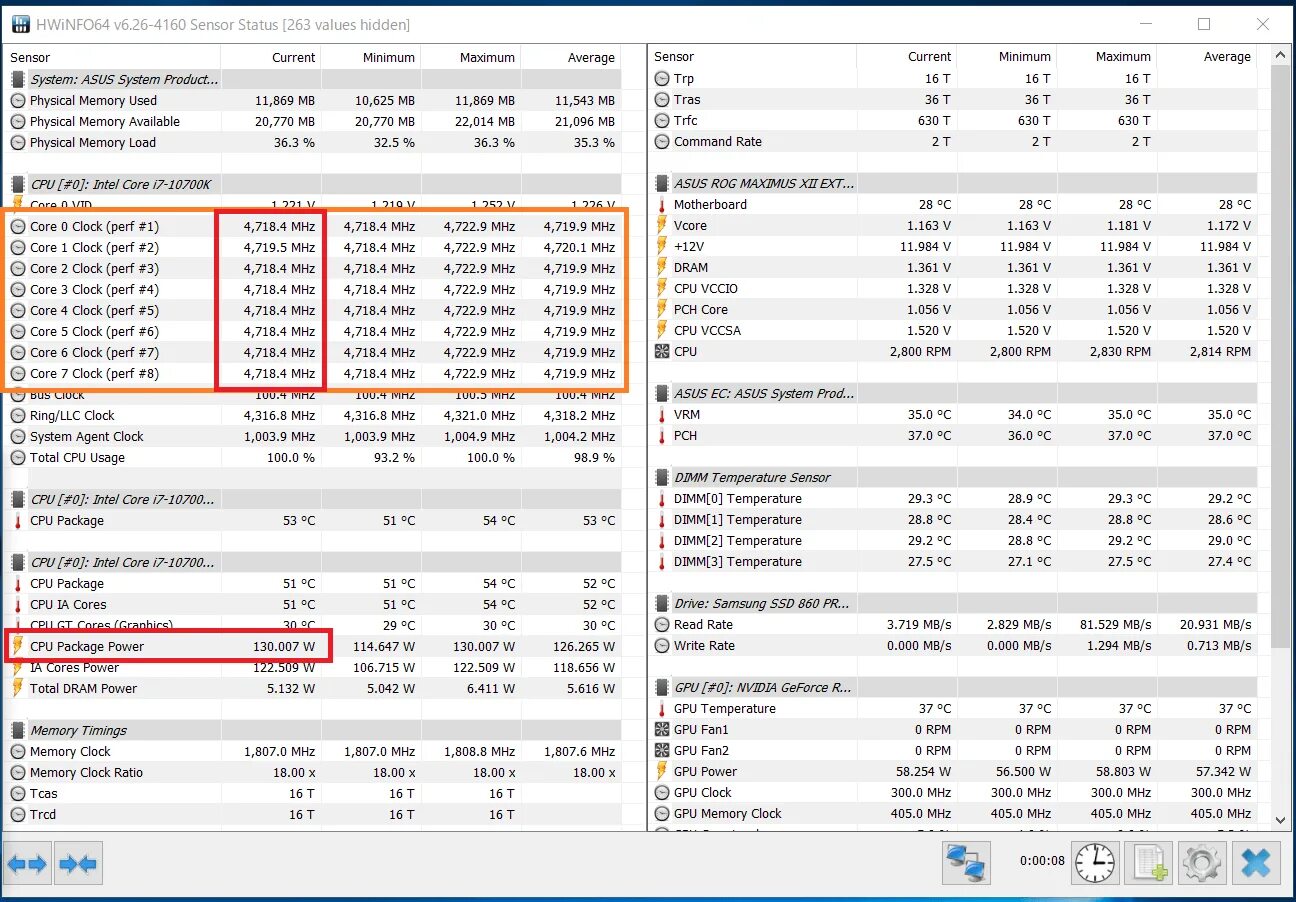This screenshot has height=902, width=1296.
Task: Click the left pane Current column header
Action: 271,57
